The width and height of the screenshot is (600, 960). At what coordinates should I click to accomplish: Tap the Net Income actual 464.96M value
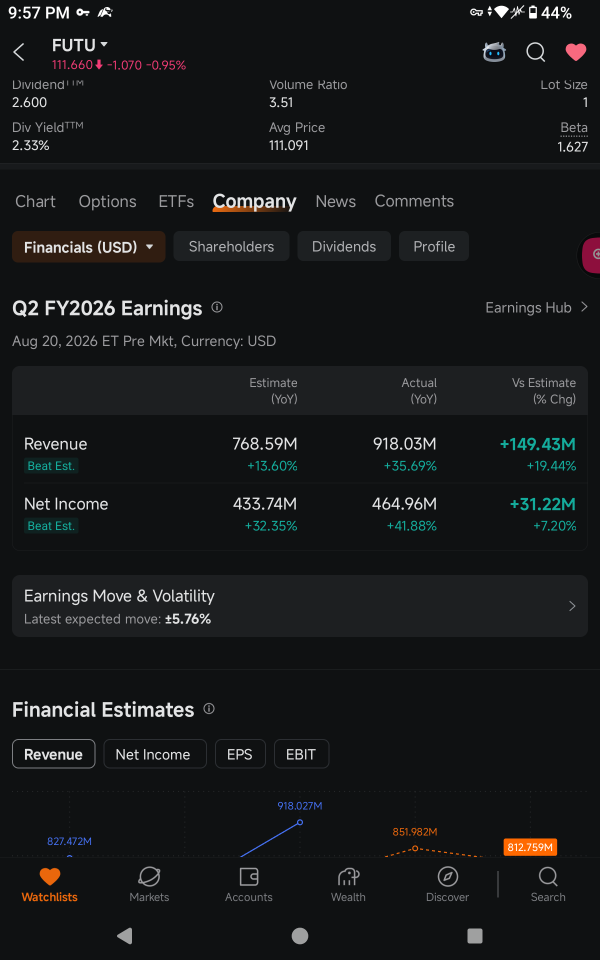click(x=404, y=504)
